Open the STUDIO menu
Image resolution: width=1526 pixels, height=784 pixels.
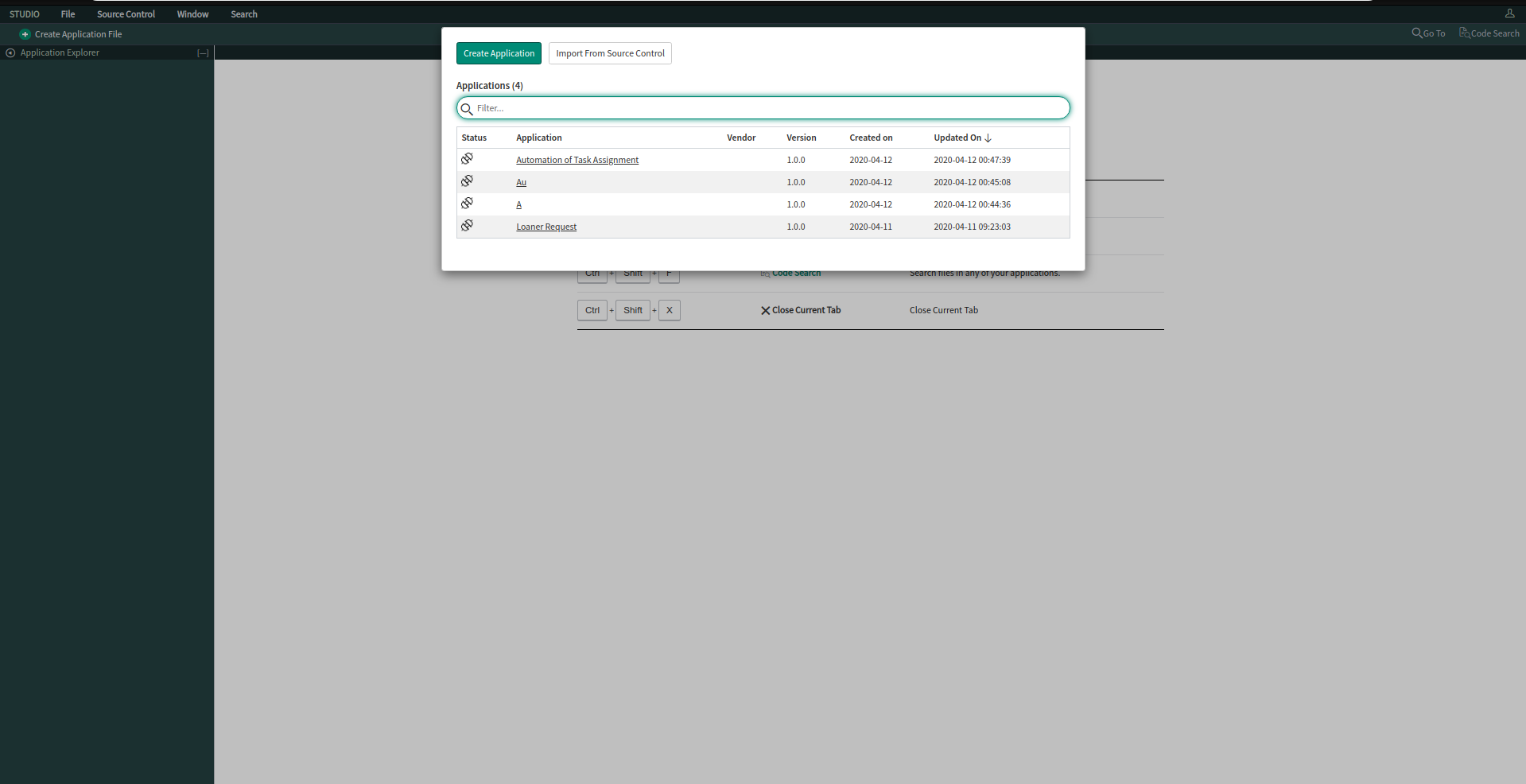click(x=25, y=14)
